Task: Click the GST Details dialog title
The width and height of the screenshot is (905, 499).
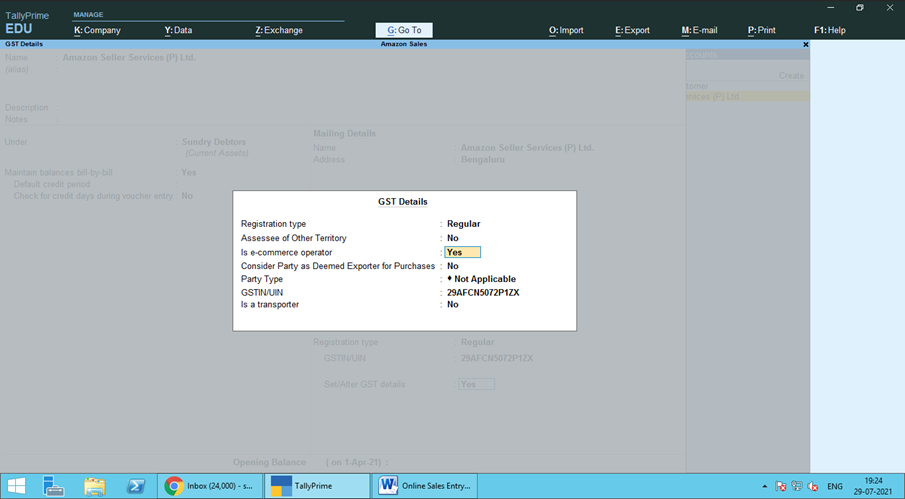Action: (402, 202)
